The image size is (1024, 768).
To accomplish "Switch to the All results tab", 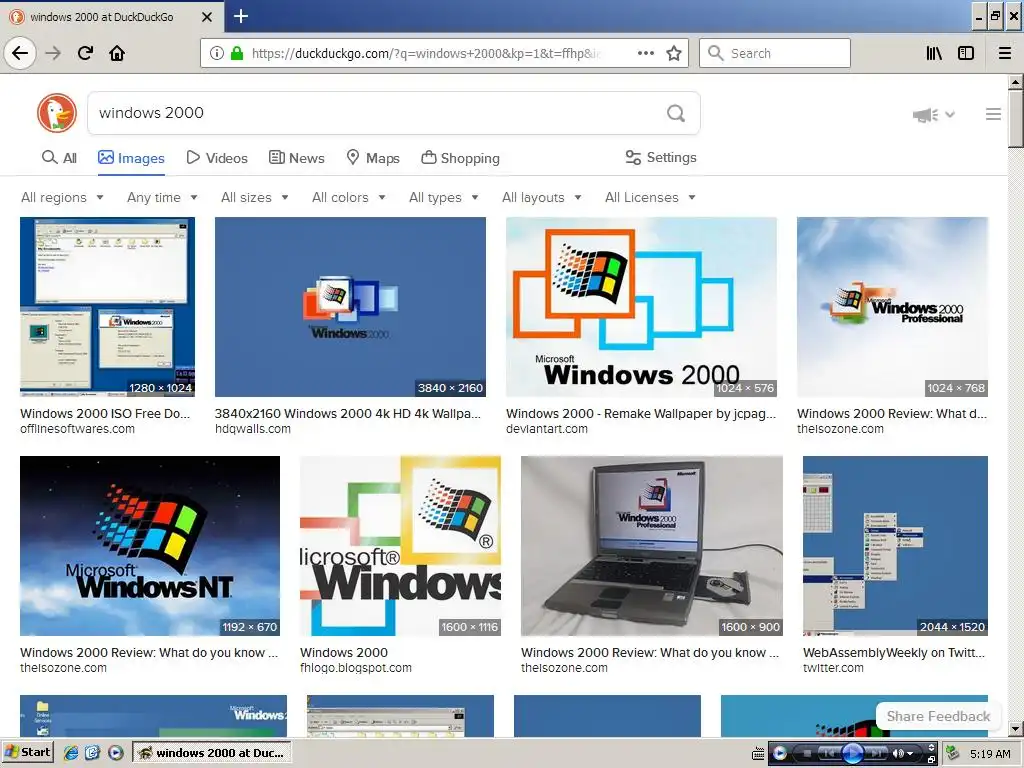I will [59, 158].
